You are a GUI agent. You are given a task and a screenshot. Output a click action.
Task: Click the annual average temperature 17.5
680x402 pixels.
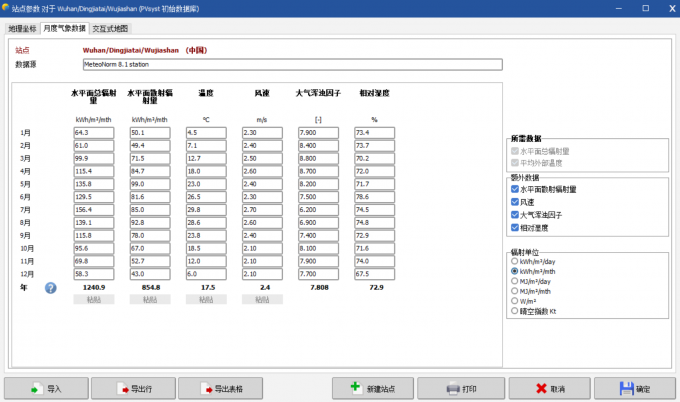(x=208, y=288)
